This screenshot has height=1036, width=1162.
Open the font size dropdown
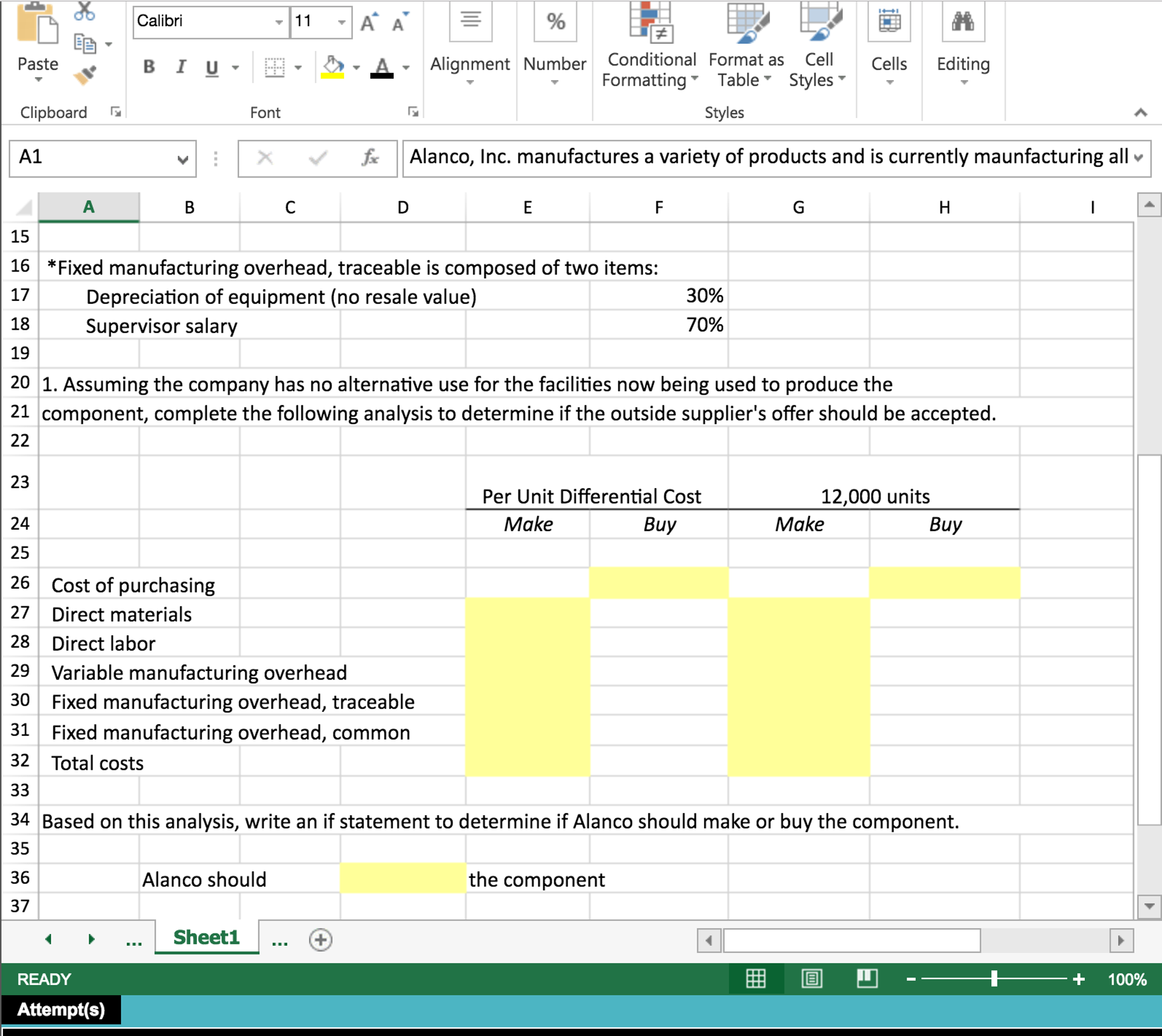tap(341, 22)
